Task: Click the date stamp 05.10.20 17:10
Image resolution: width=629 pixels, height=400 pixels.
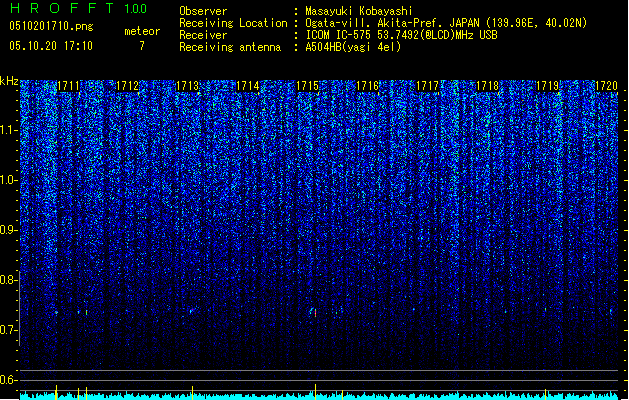Action: point(51,46)
